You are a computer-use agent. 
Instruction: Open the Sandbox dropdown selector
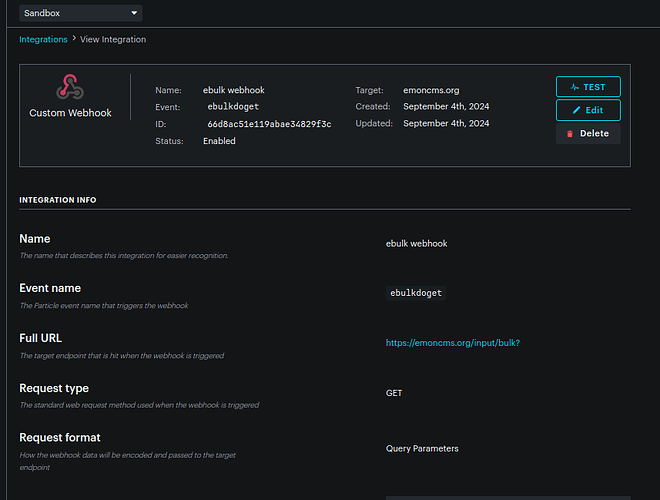80,13
